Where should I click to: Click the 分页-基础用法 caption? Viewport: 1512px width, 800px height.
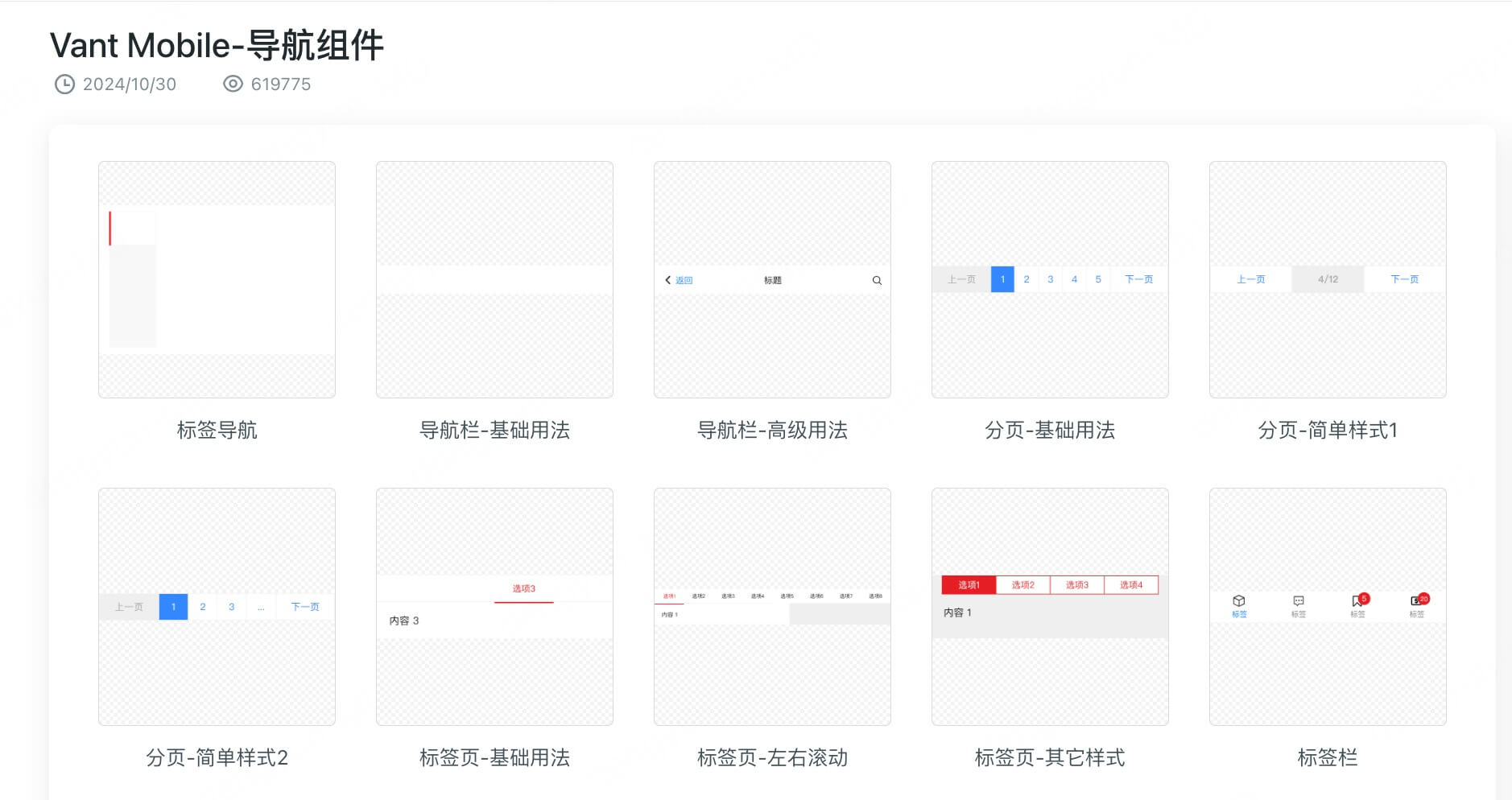click(1050, 431)
